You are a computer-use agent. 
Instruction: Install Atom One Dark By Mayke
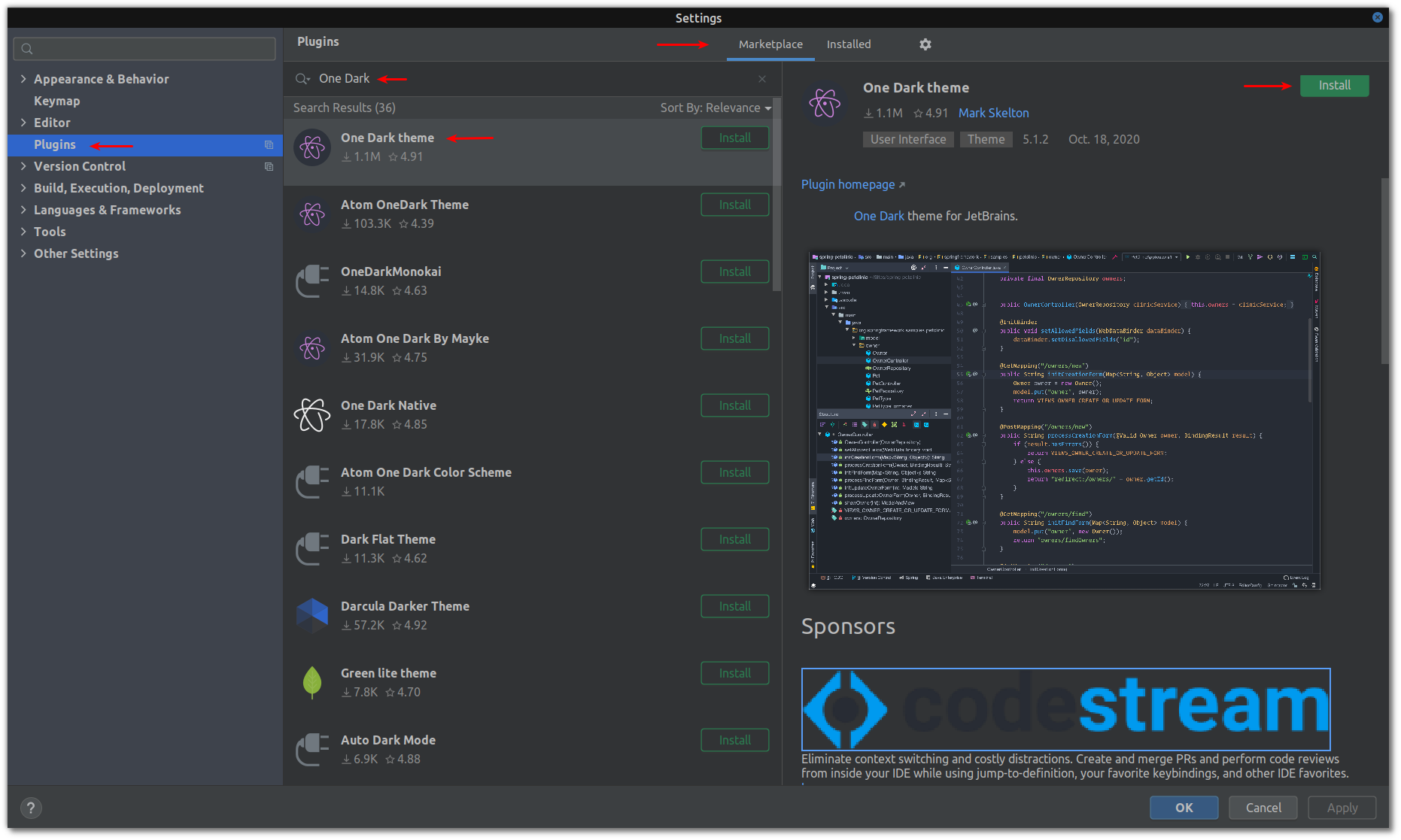click(734, 338)
